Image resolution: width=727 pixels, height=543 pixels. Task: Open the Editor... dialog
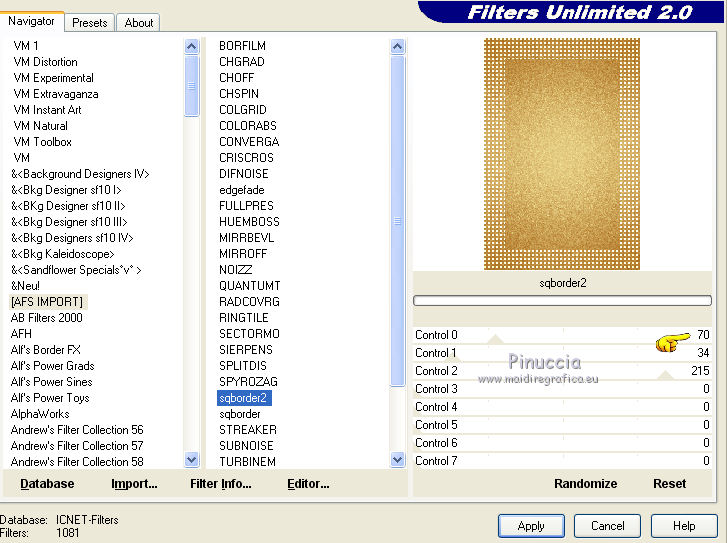[x=308, y=484]
